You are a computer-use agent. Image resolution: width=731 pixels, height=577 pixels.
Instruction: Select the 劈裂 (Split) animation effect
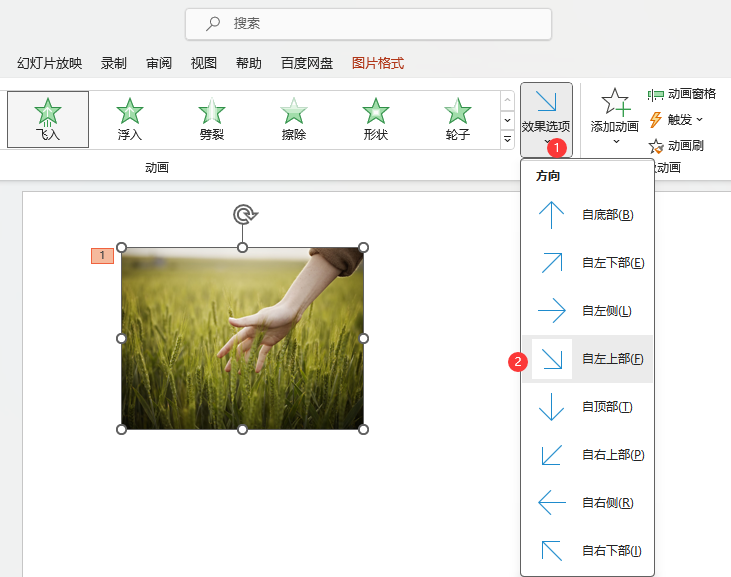pyautogui.click(x=212, y=119)
